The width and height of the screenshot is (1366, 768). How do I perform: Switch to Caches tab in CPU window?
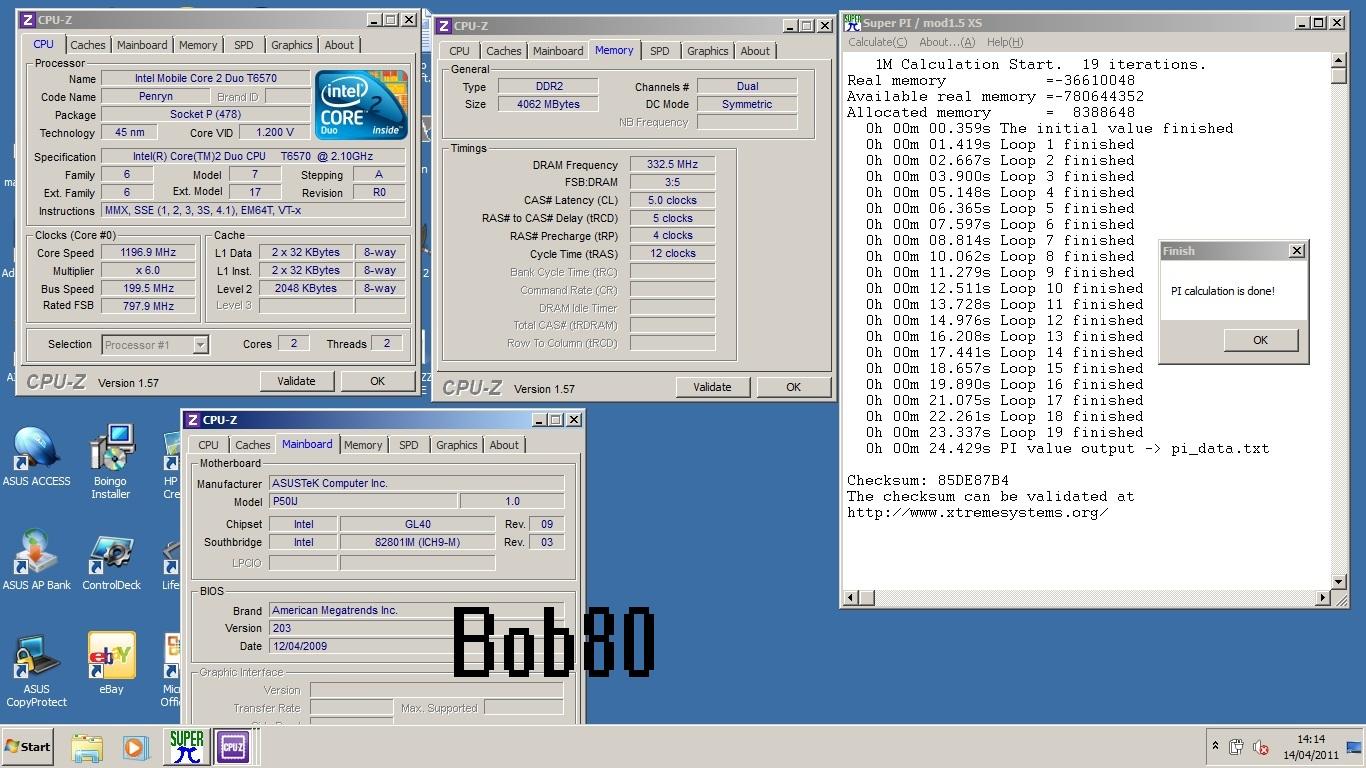(x=87, y=45)
